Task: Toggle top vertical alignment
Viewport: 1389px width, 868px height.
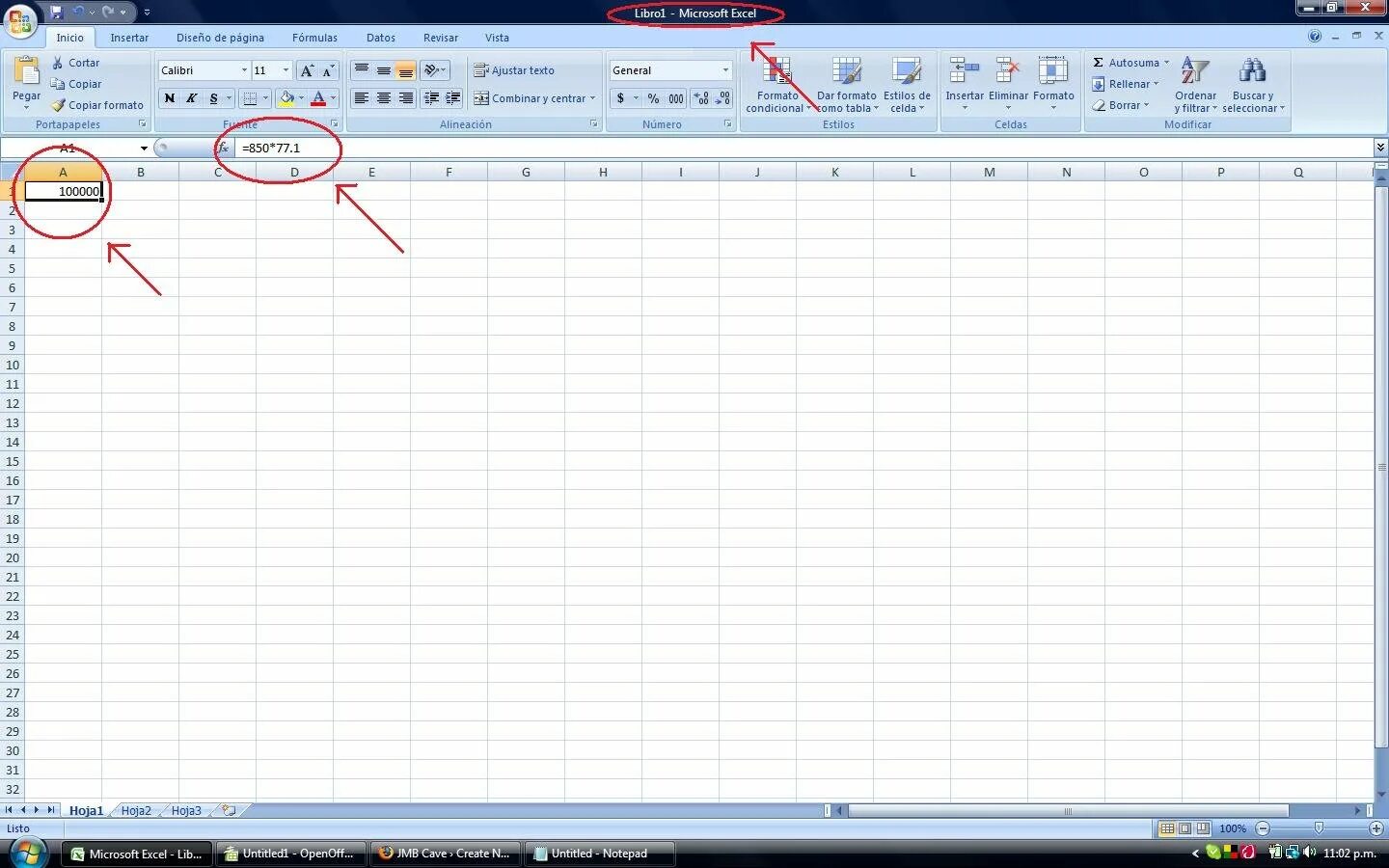Action: [361, 70]
